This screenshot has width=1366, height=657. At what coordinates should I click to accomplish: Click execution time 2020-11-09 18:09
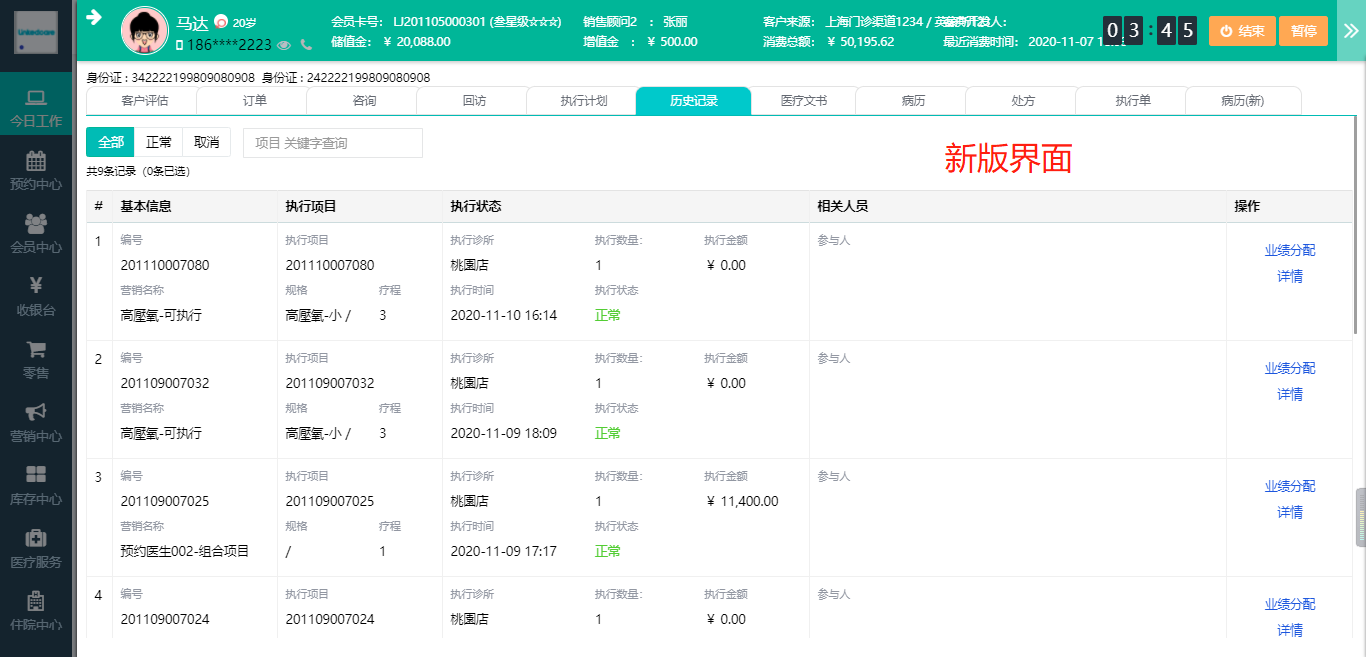point(504,433)
